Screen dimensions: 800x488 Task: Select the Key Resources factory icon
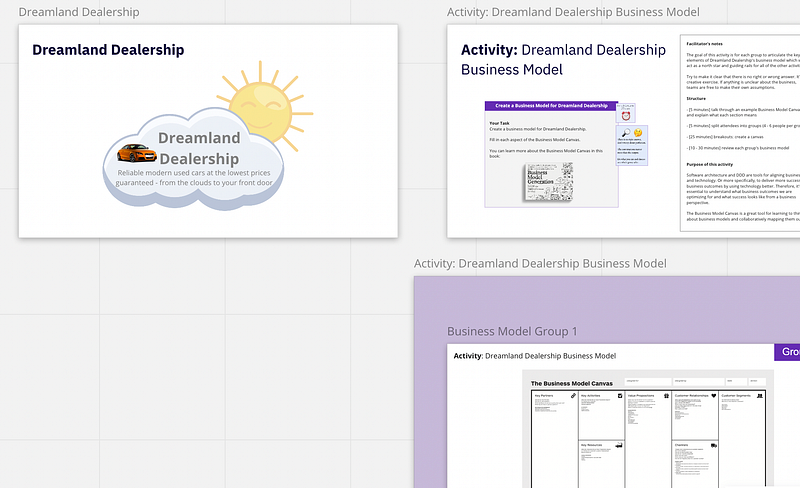click(x=619, y=445)
